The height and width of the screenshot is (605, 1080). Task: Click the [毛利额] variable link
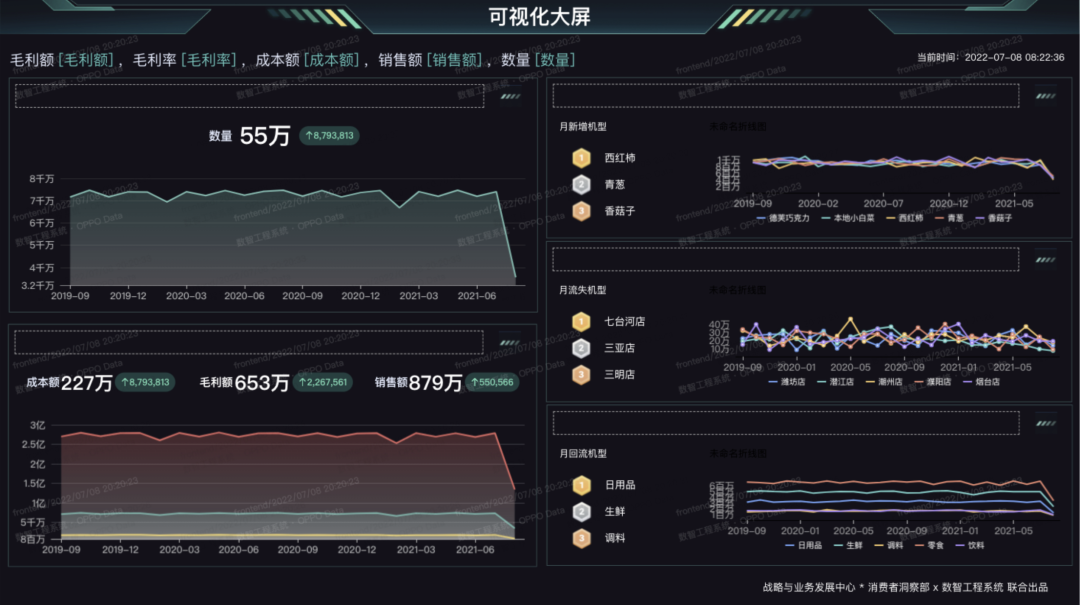(x=85, y=60)
